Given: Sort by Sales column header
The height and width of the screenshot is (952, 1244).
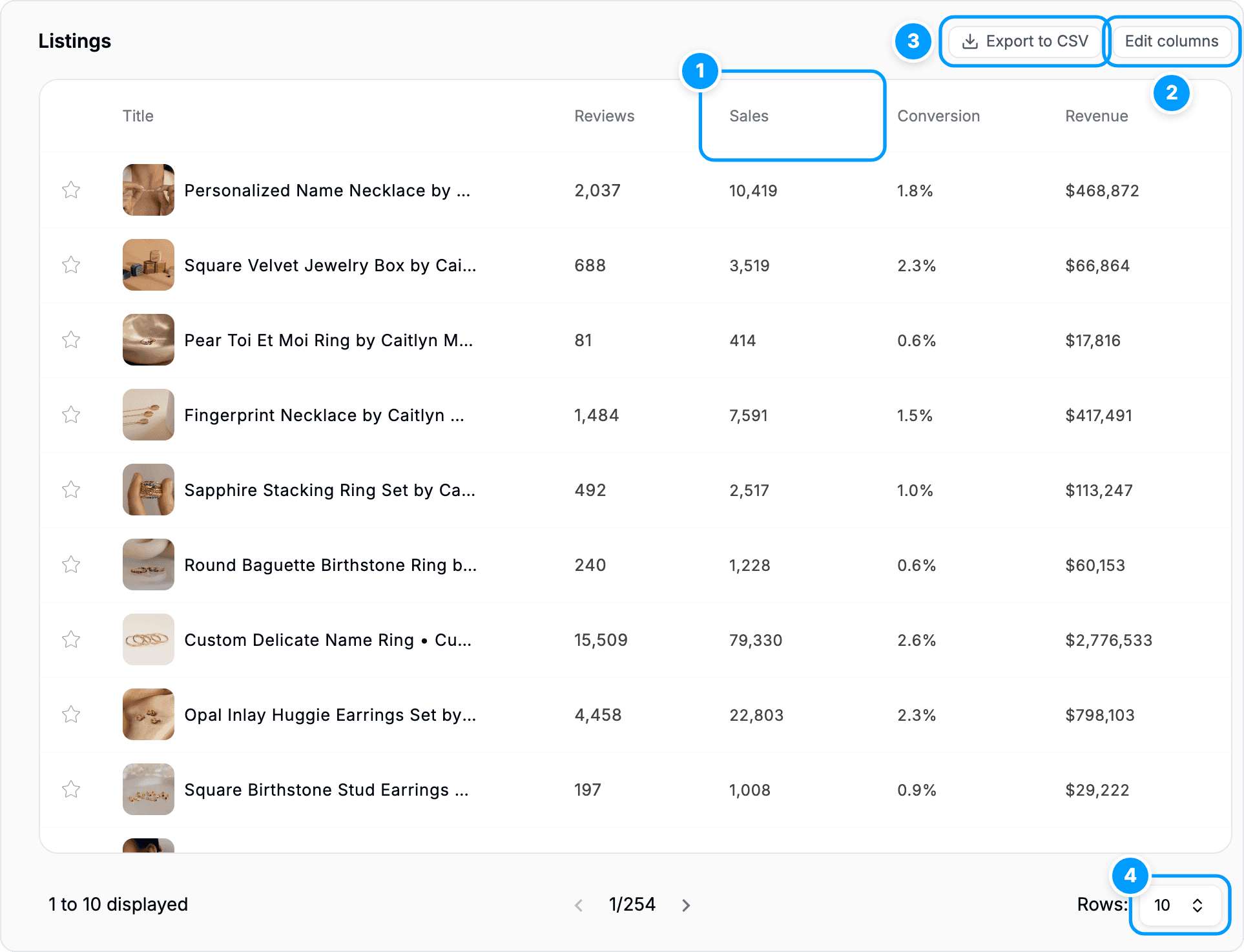Looking at the screenshot, I should point(749,116).
